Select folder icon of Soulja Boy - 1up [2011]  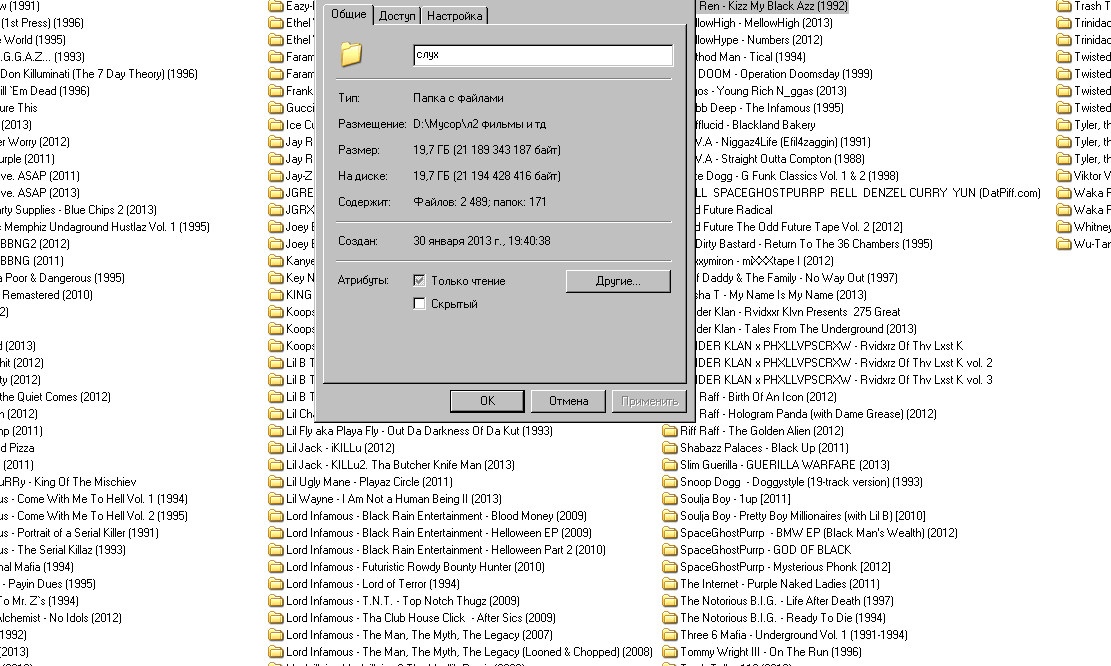[670, 499]
